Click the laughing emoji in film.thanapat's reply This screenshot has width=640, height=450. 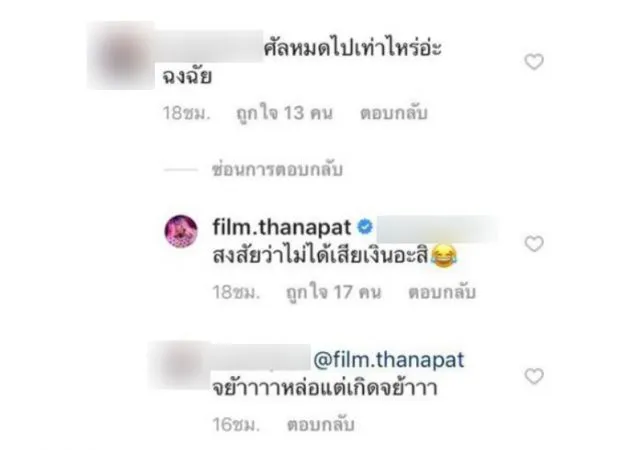(444, 257)
